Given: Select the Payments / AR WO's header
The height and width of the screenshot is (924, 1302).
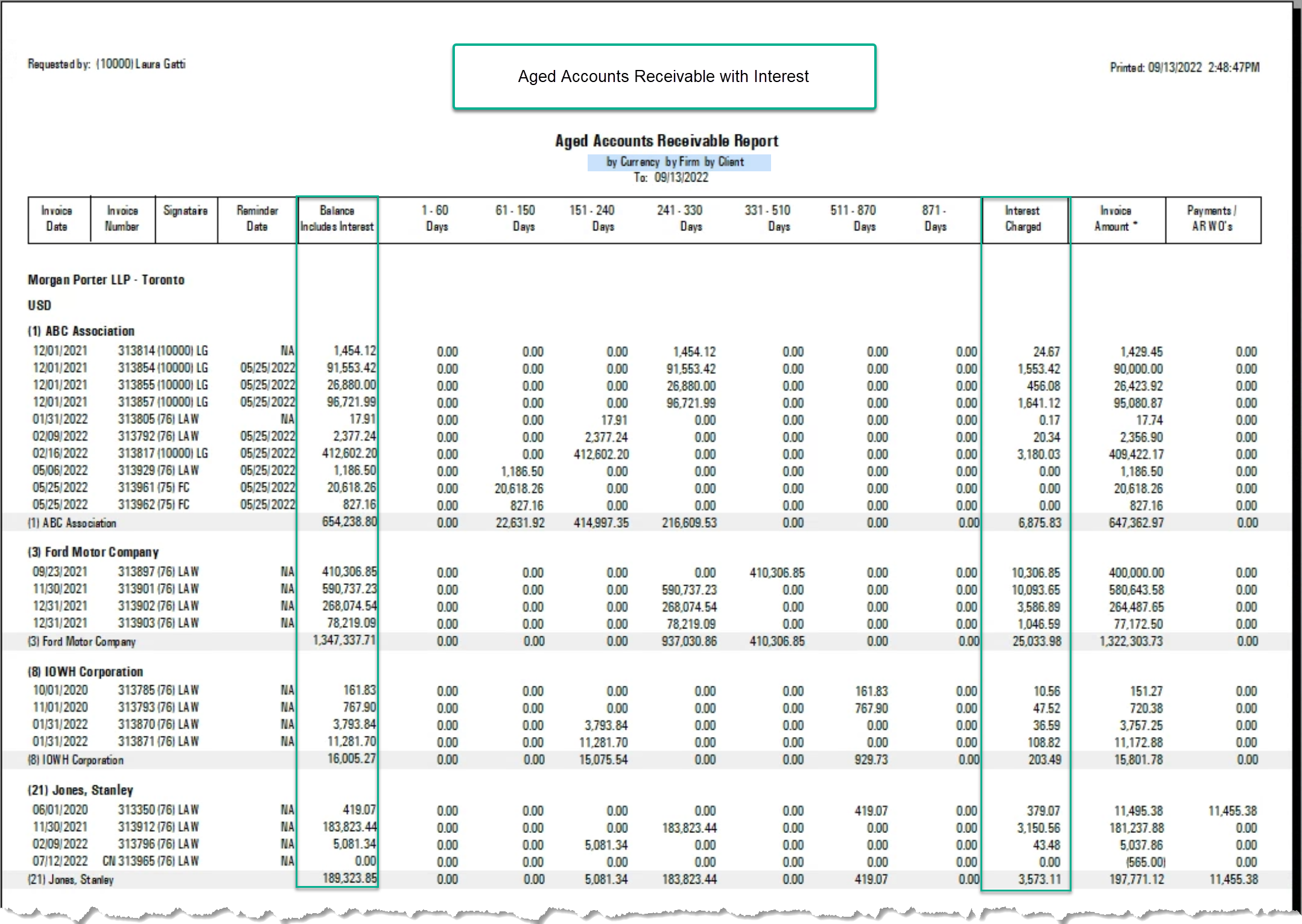Looking at the screenshot, I should click(1213, 219).
